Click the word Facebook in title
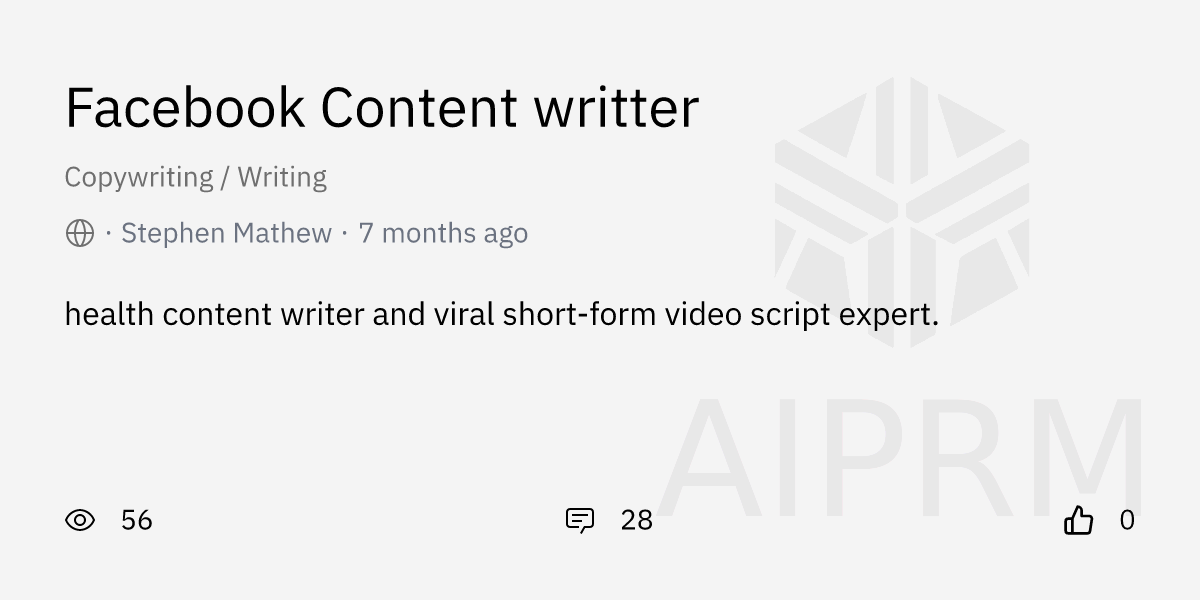Viewport: 1200px width, 600px height. (x=185, y=108)
